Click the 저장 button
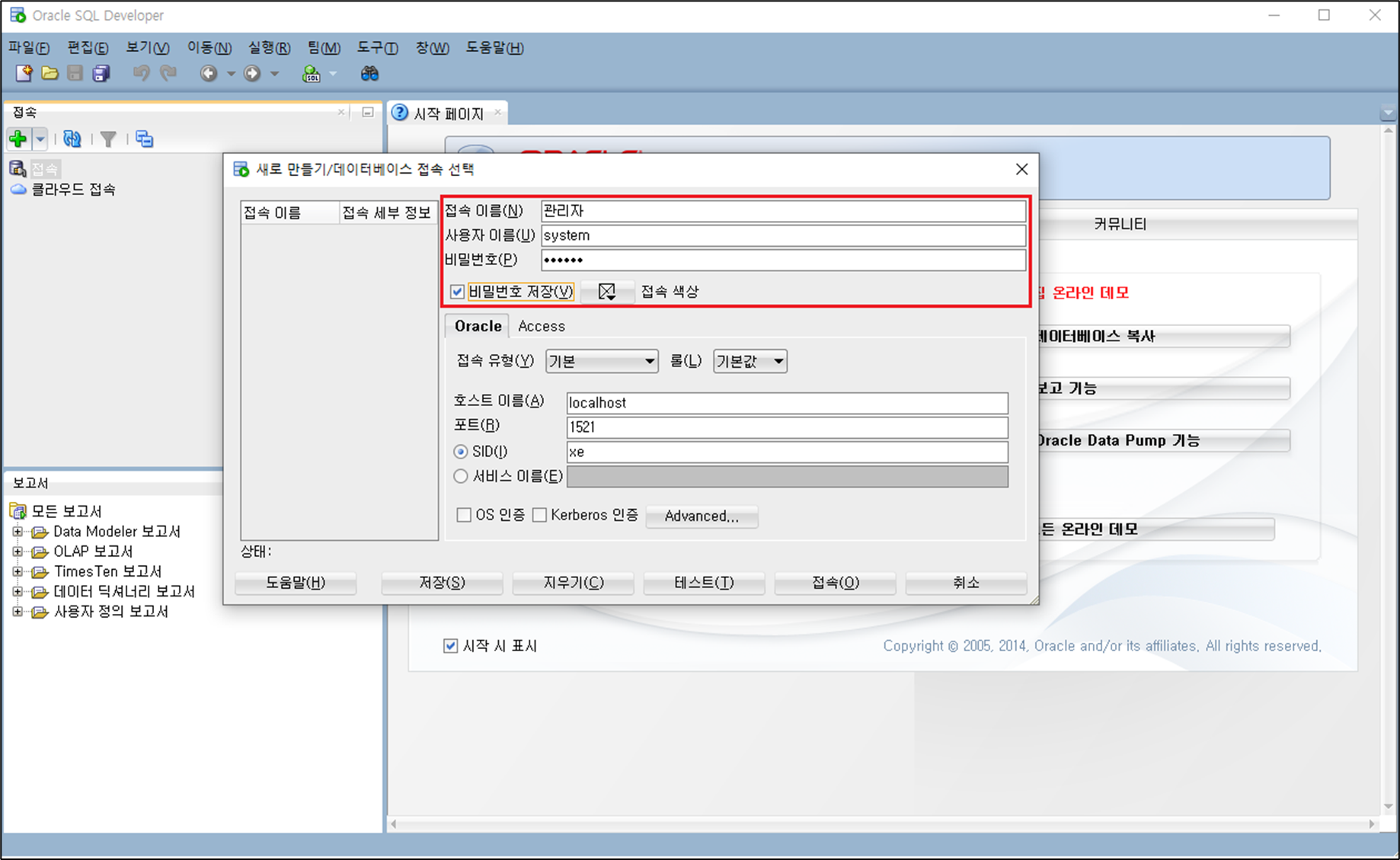This screenshot has height=860, width=1400. (x=442, y=583)
